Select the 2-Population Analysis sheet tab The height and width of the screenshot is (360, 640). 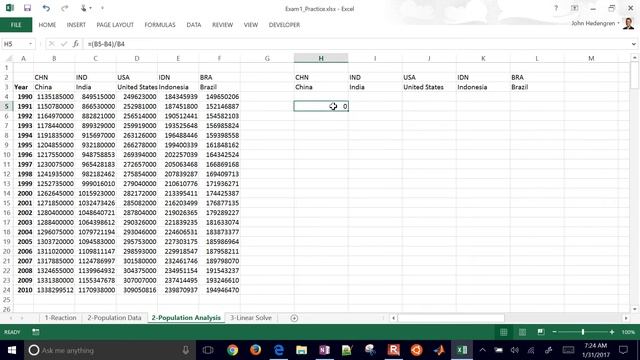[186, 318]
